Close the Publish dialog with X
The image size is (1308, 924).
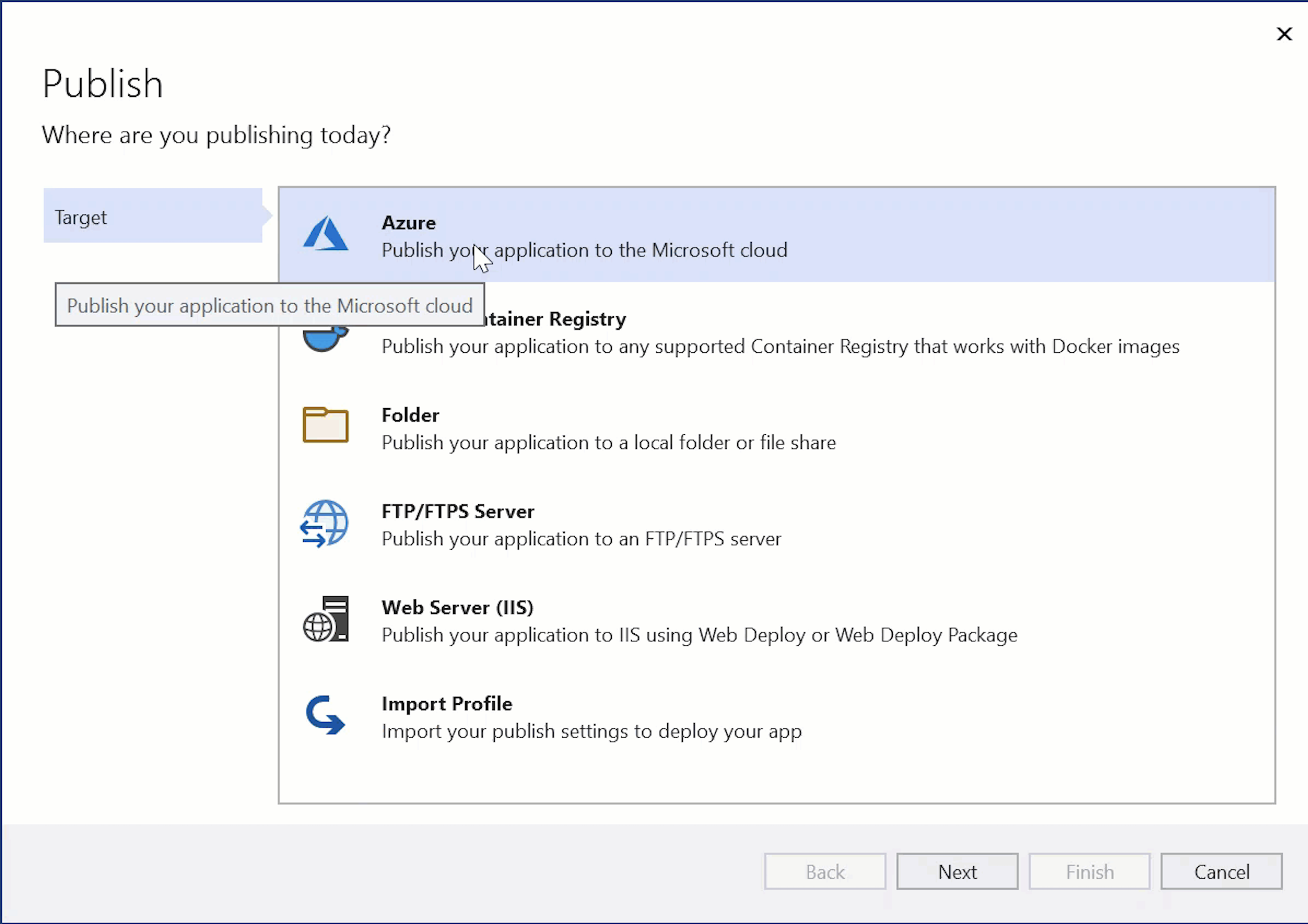(1284, 34)
